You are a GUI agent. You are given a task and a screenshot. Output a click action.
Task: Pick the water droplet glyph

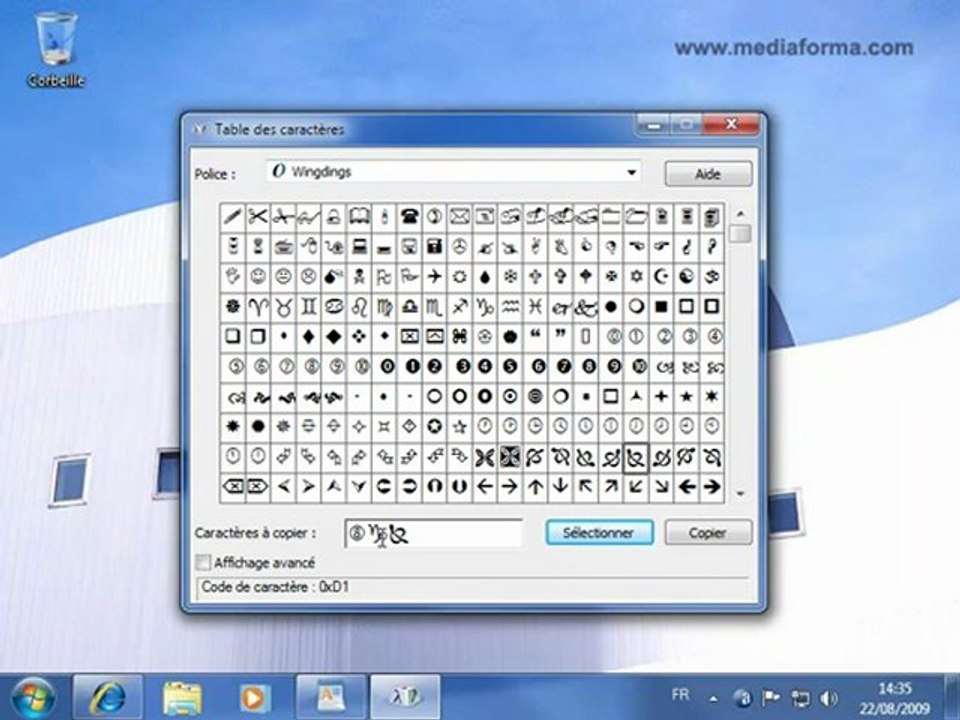click(485, 277)
